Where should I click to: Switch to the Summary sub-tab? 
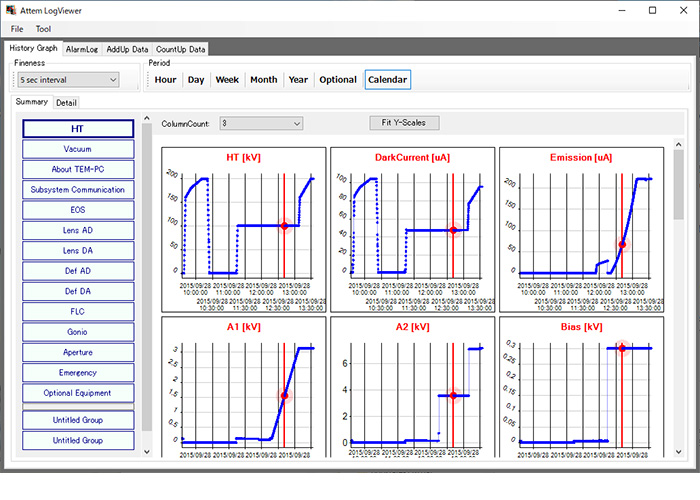pos(31,102)
